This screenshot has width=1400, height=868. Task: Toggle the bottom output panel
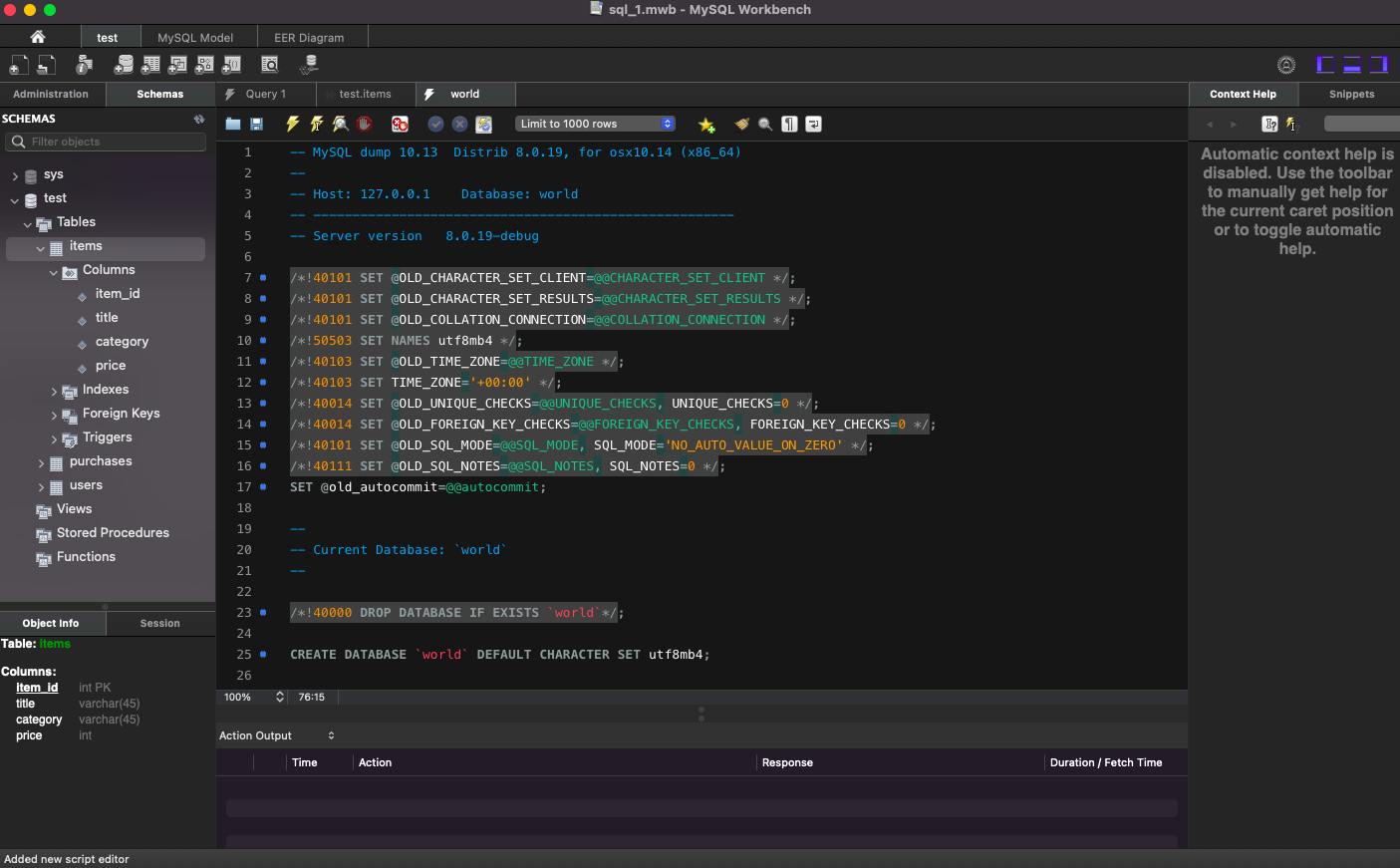[1352, 65]
